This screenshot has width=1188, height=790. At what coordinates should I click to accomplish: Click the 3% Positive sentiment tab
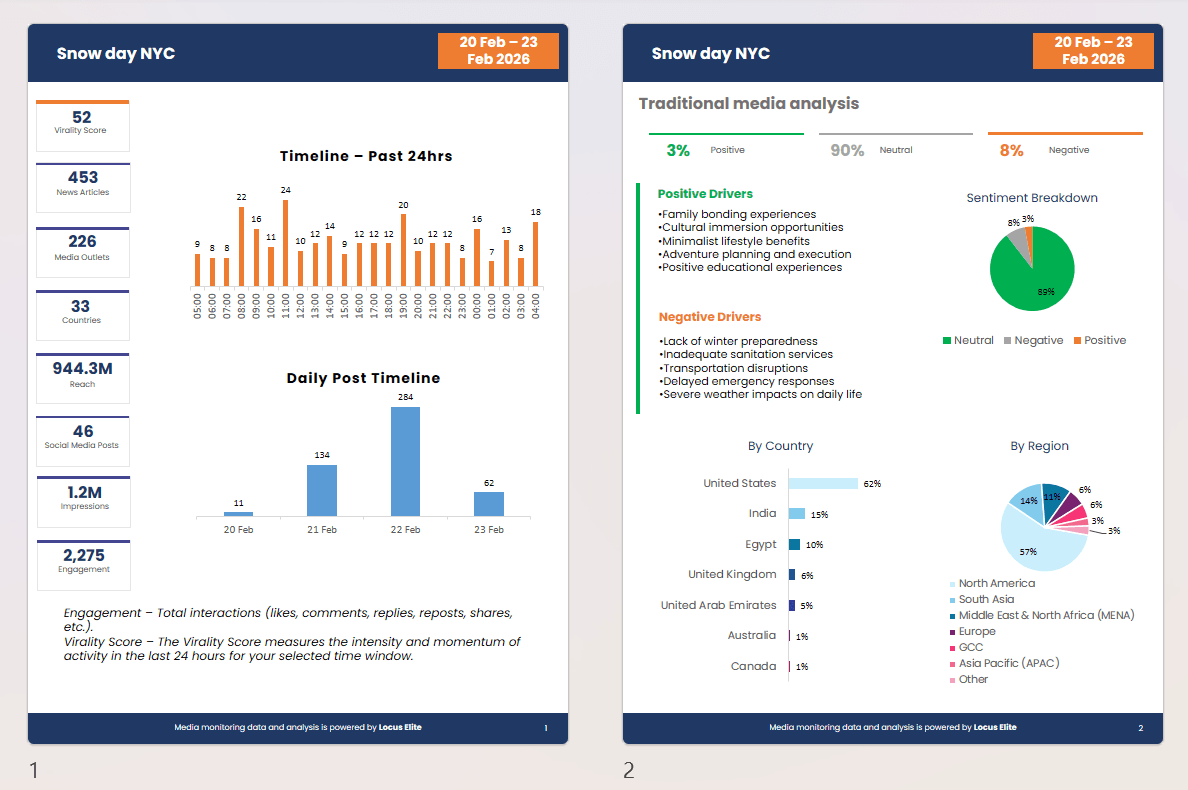tap(726, 148)
